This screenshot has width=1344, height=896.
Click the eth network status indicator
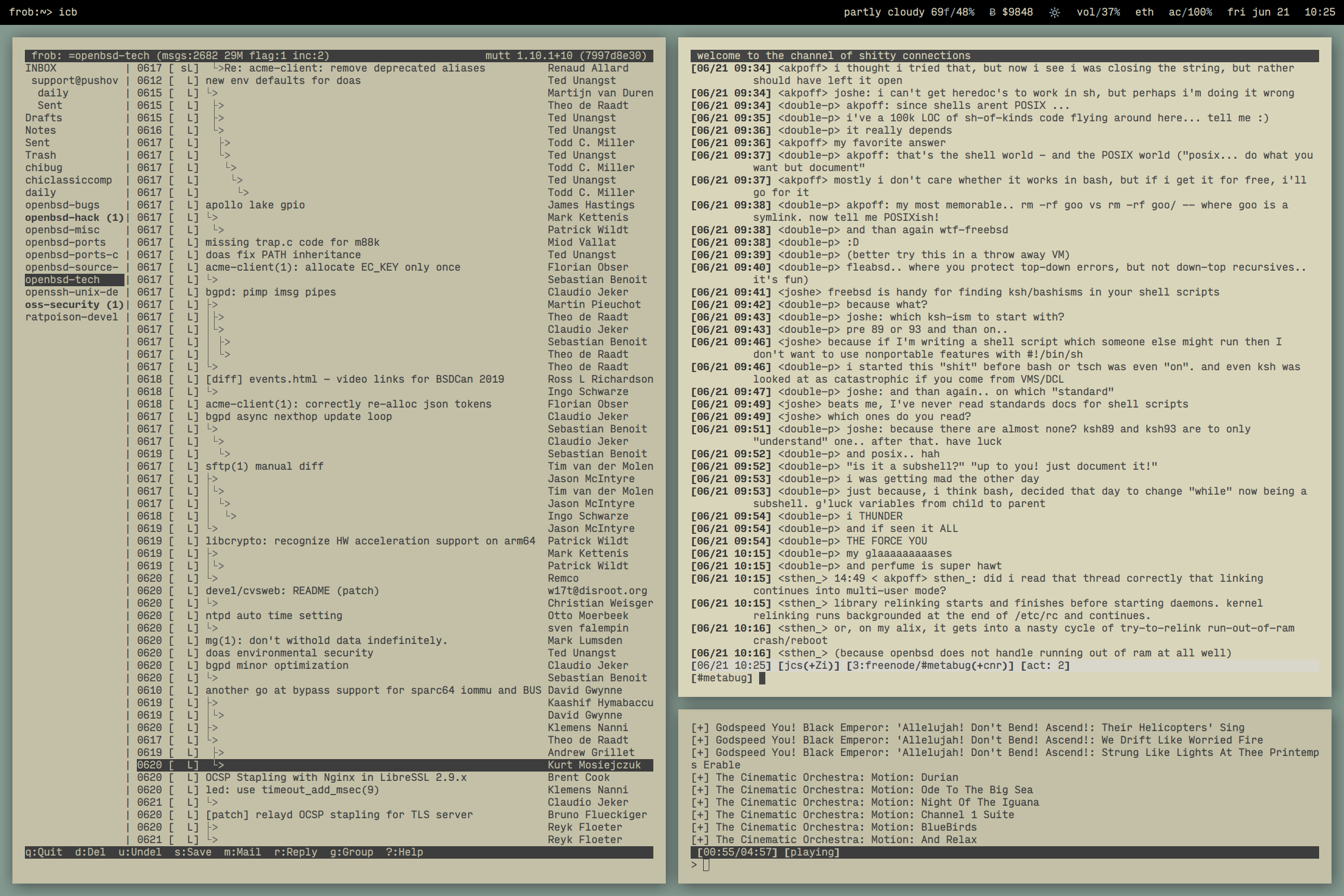pyautogui.click(x=1144, y=12)
